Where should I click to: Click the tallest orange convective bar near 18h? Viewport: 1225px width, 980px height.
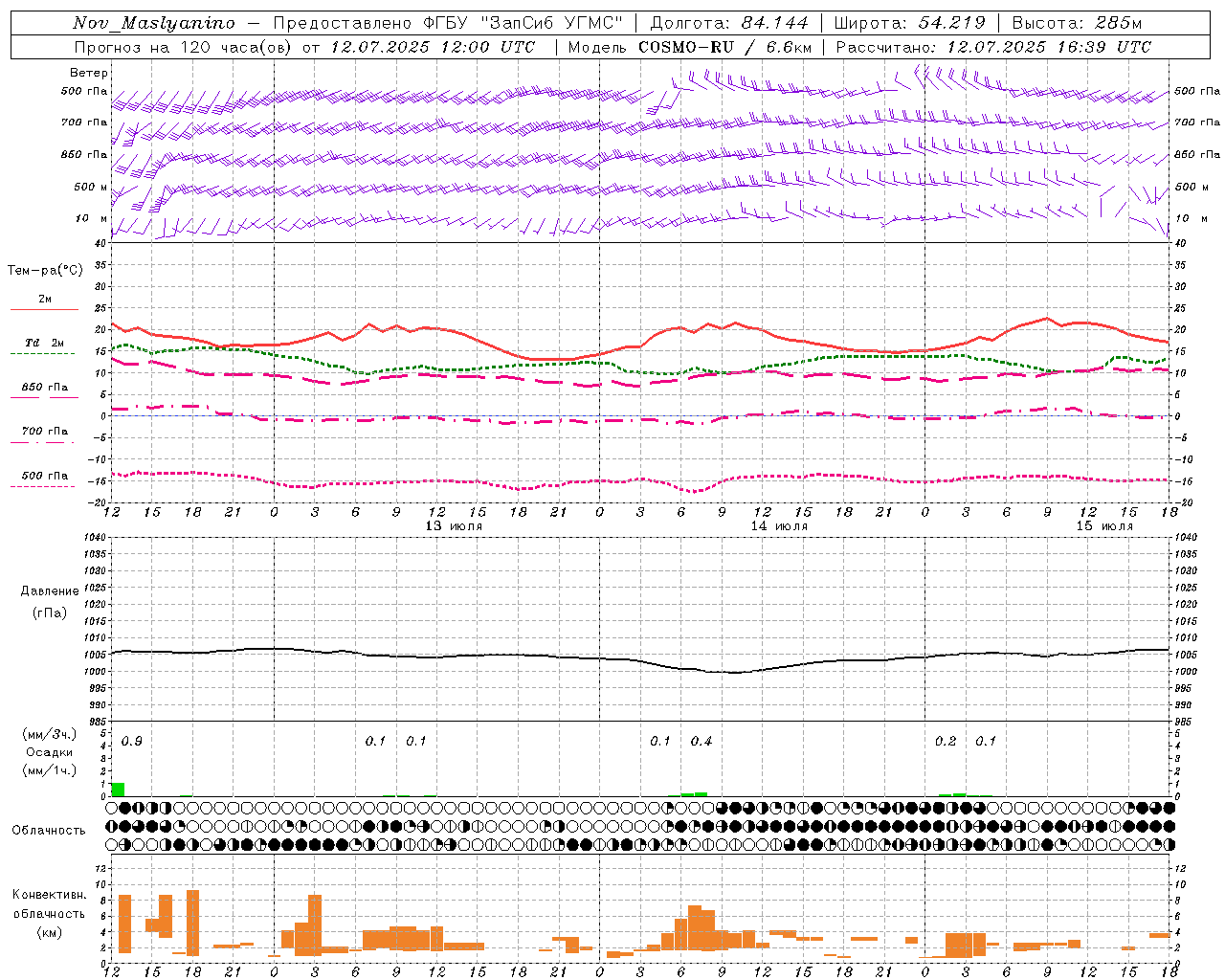[x=192, y=923]
